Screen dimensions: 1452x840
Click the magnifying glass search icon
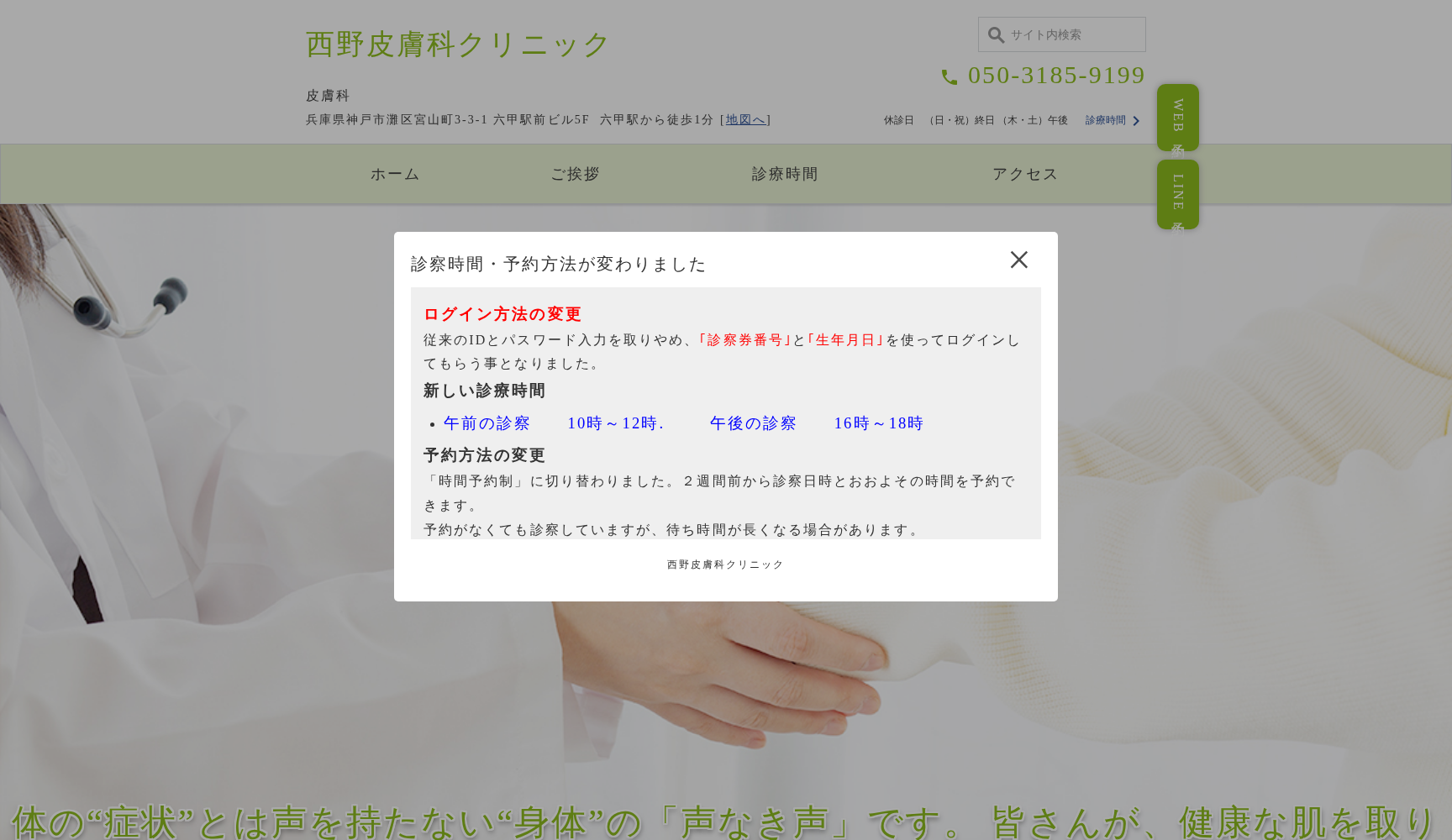point(996,34)
